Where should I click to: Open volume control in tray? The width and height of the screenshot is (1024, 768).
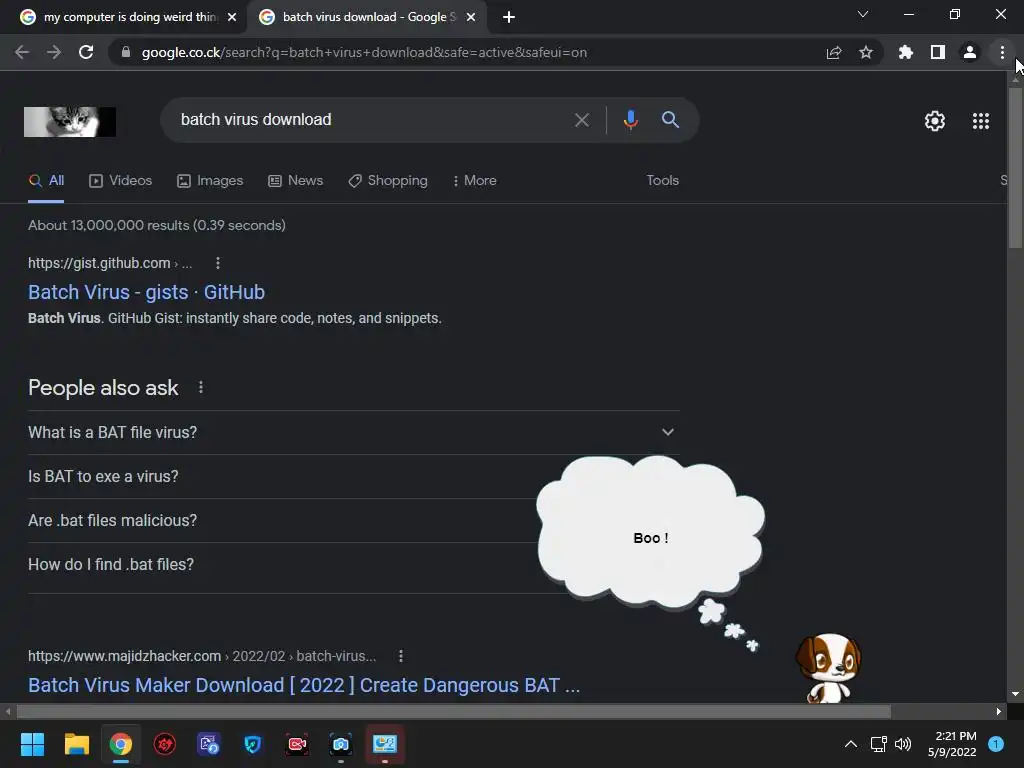(x=903, y=744)
